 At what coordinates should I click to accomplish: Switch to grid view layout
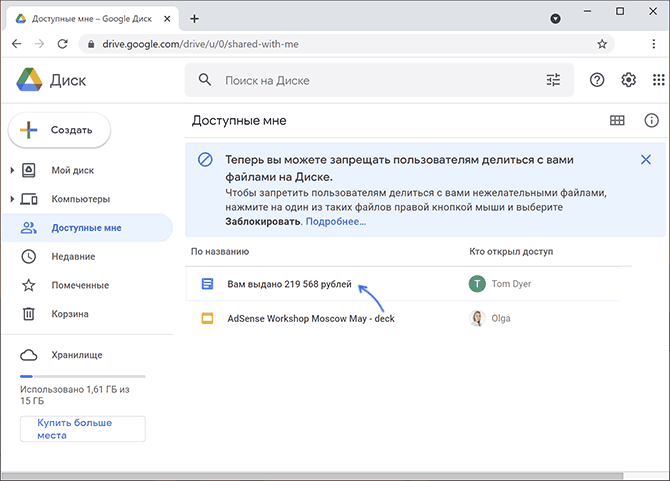617,120
